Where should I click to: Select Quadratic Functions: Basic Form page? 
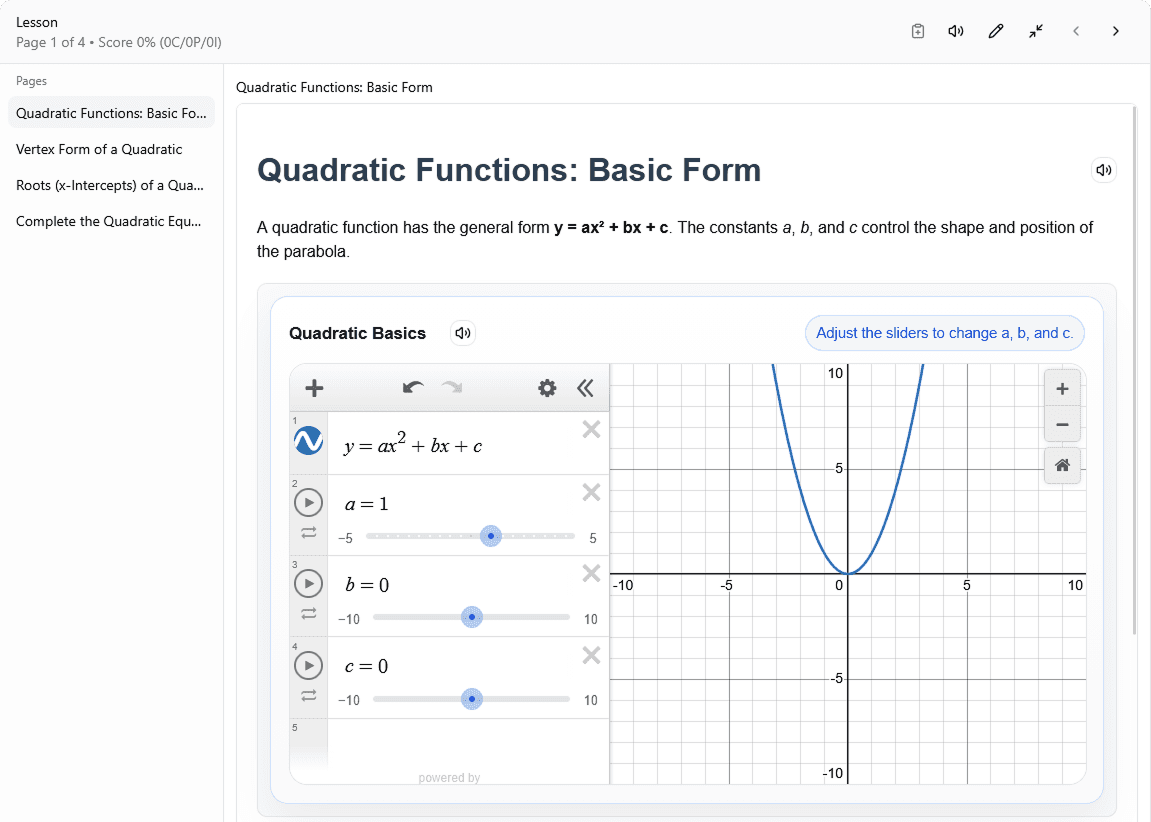tap(112, 113)
